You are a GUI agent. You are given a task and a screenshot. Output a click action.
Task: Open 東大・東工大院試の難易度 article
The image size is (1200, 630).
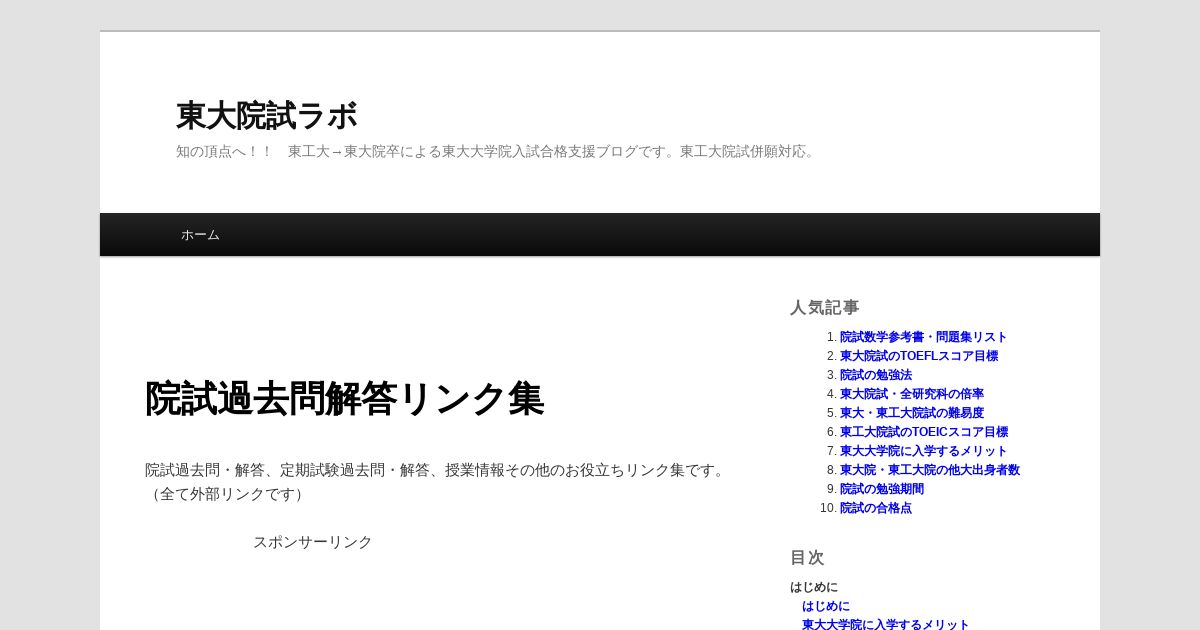tap(912, 413)
